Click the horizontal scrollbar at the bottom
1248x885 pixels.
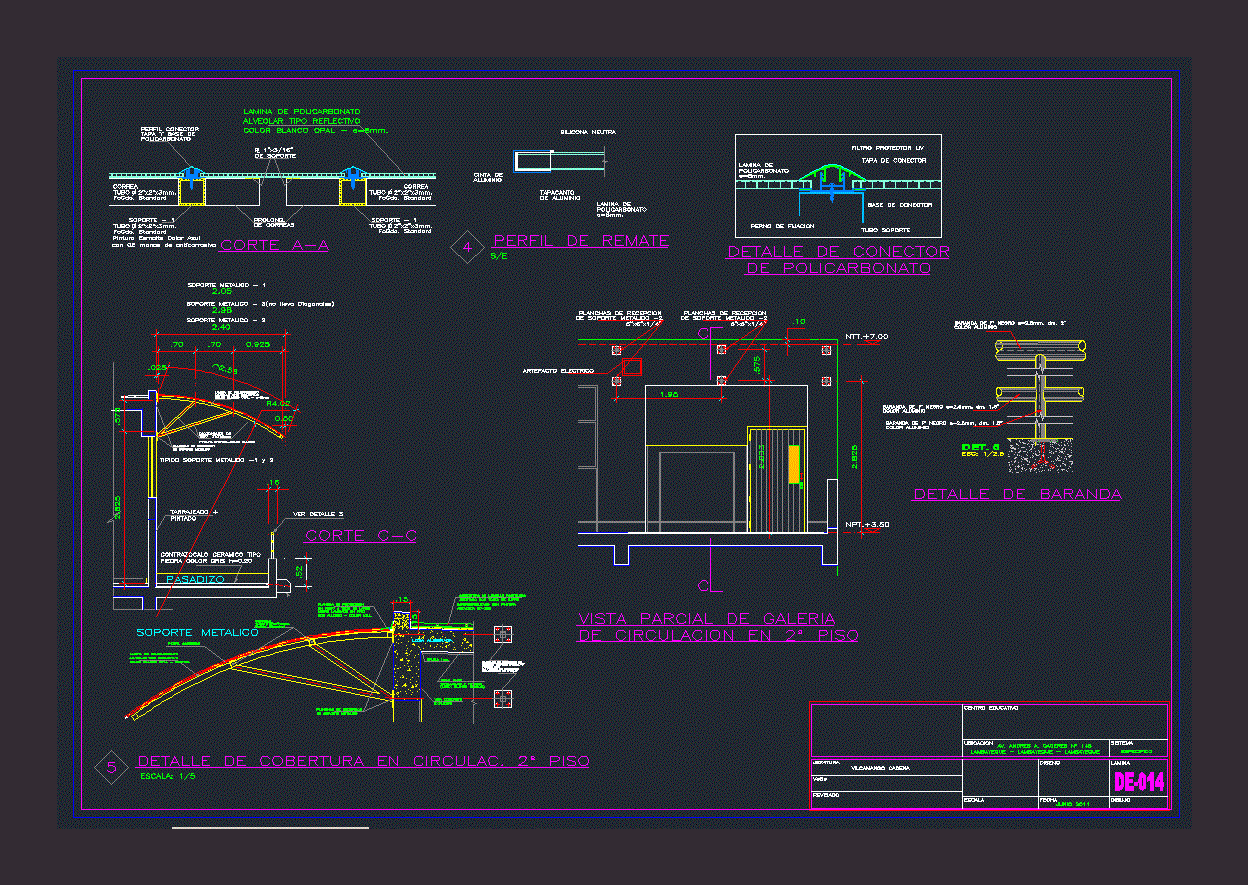[270, 828]
